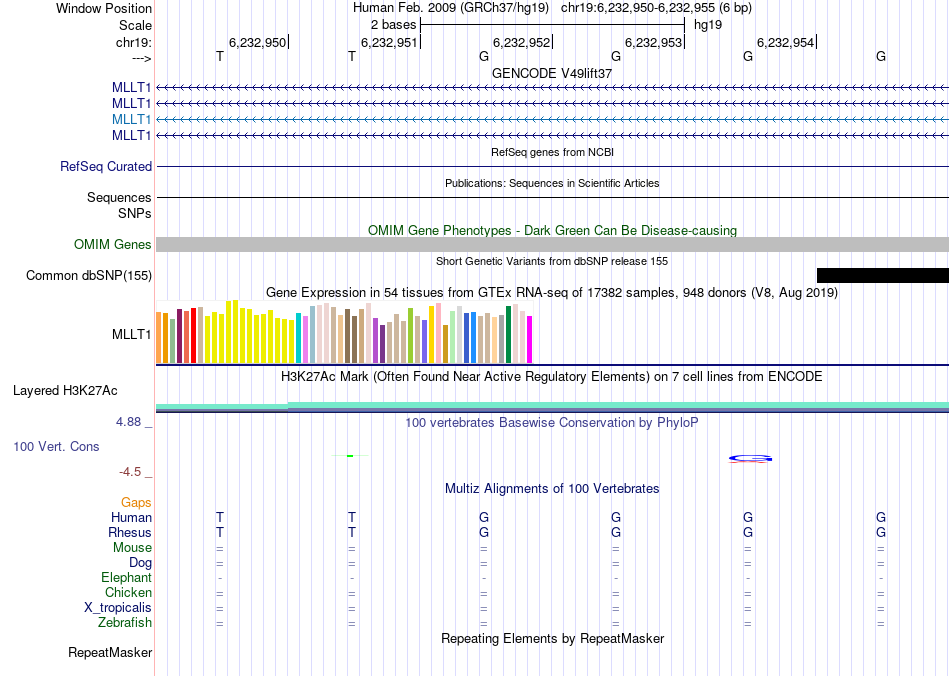Click the chr19: ruler label

pos(133,42)
